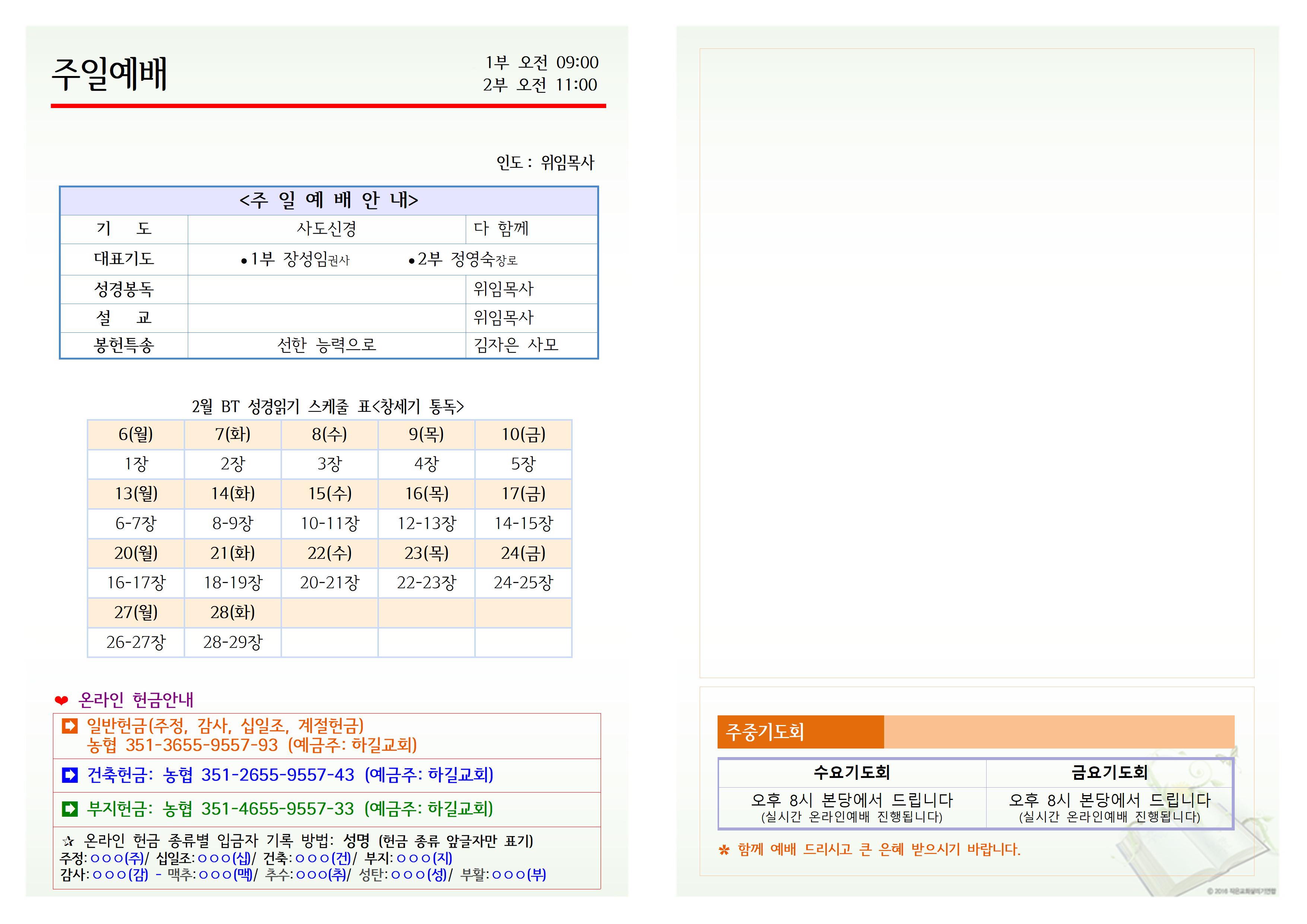The width and height of the screenshot is (1307, 924).
Task: Click the orange arrow icon before 일반헌금
Action: [x=69, y=726]
